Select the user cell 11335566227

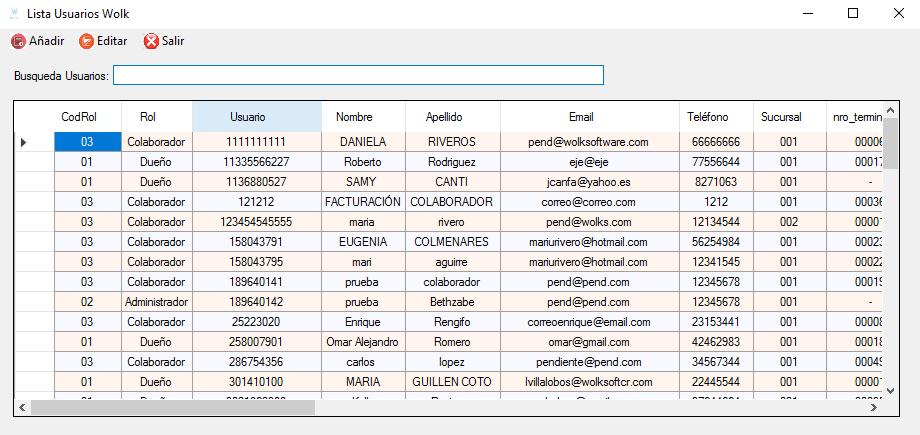257,162
